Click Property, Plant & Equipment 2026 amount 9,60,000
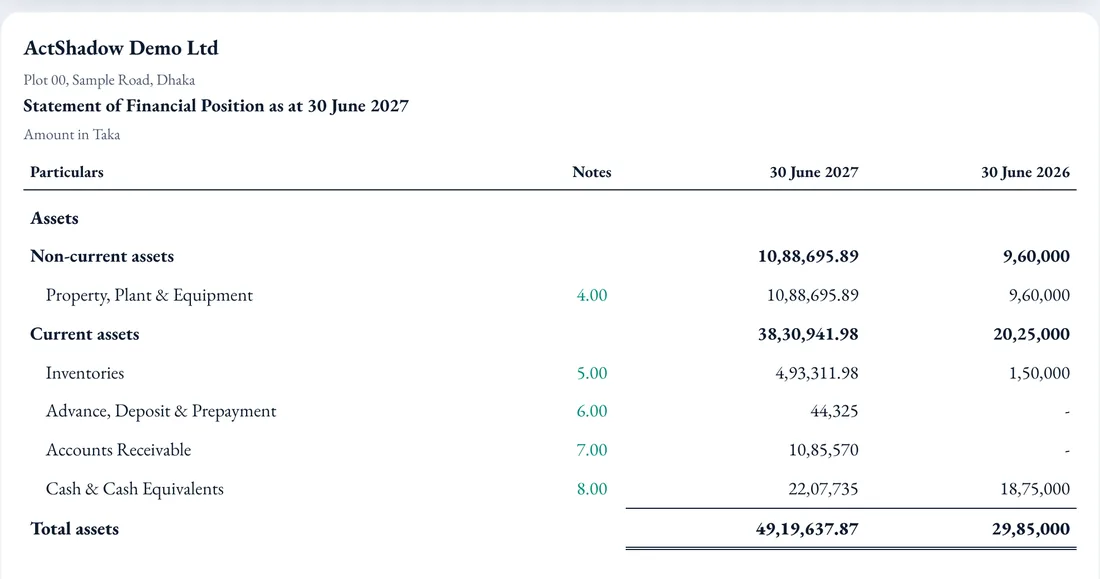The image size is (1100, 579). coord(1039,295)
